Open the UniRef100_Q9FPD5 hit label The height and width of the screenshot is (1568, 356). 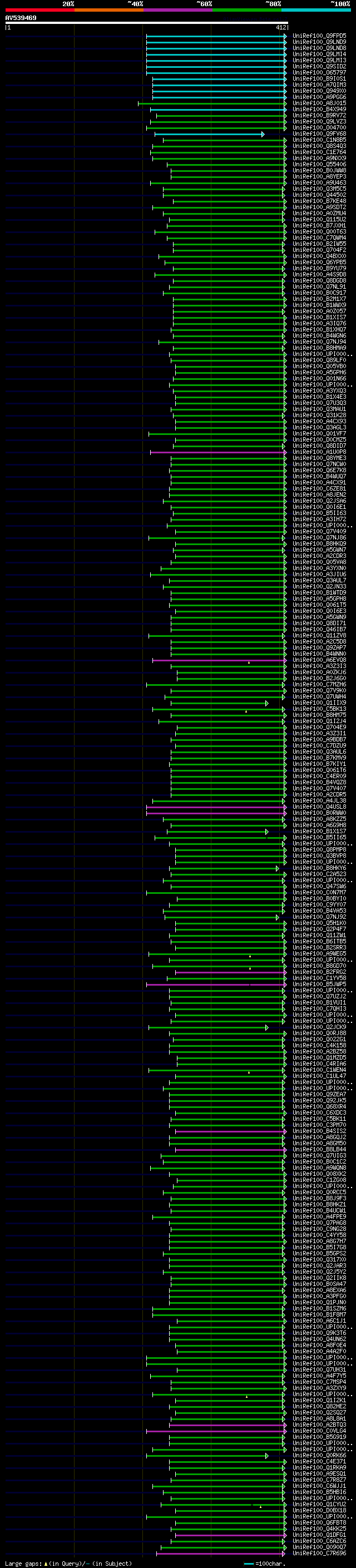319,36
